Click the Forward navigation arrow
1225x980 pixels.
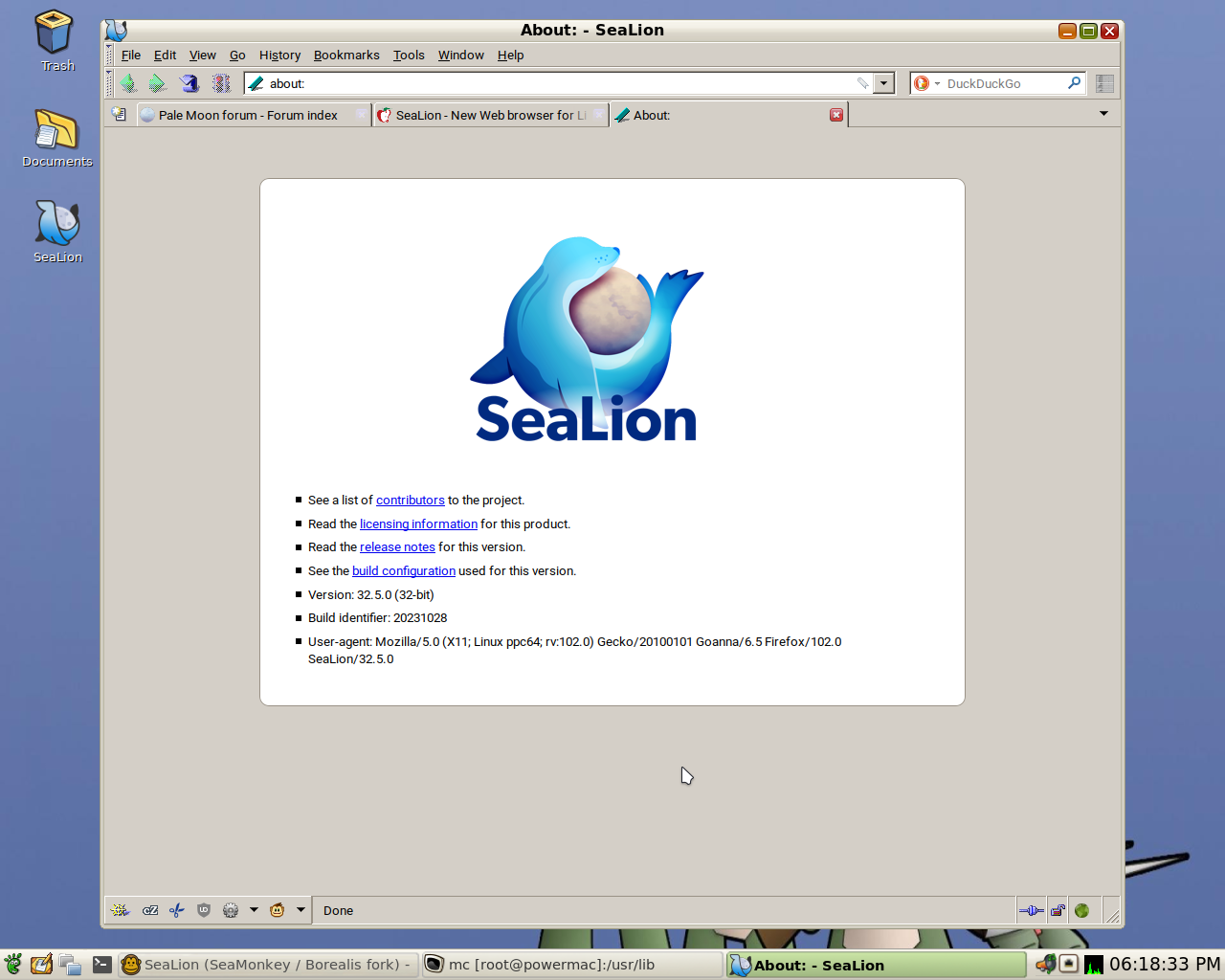tap(158, 83)
